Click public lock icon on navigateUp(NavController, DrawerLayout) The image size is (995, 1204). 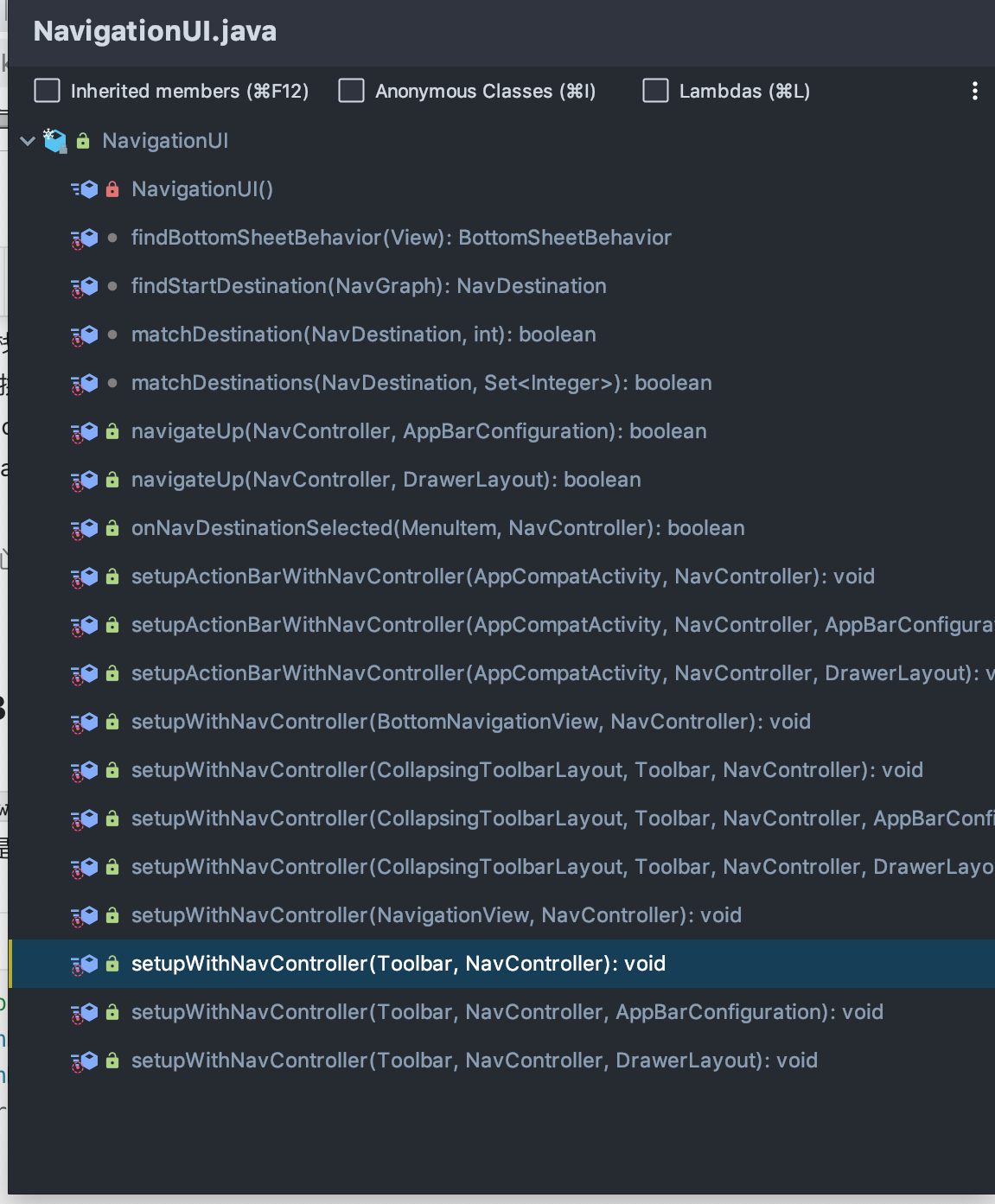click(x=112, y=480)
